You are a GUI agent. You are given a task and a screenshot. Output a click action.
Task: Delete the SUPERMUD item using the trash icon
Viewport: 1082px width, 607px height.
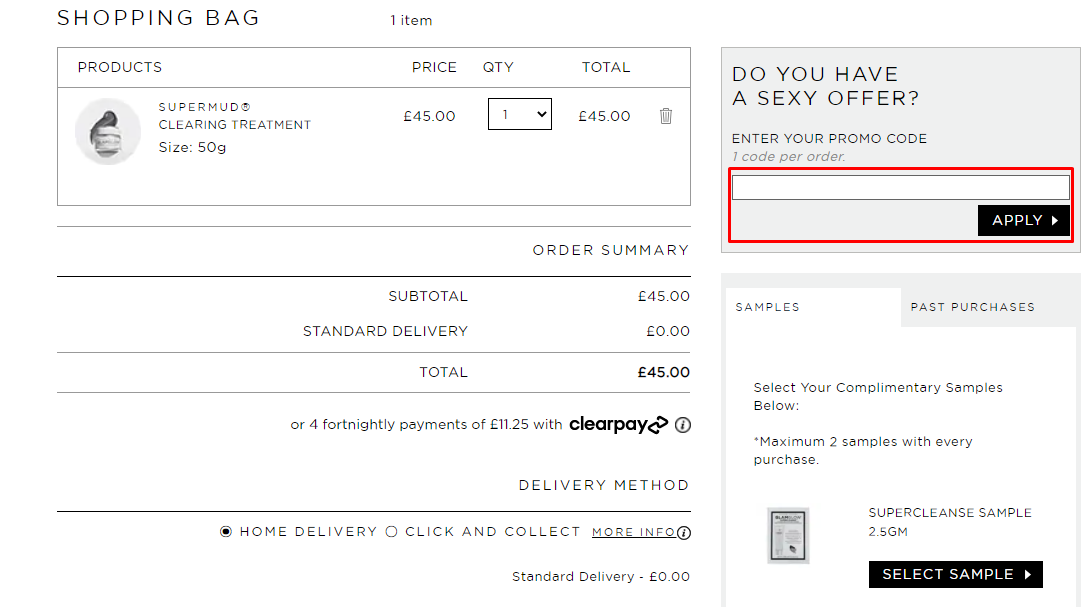(666, 117)
